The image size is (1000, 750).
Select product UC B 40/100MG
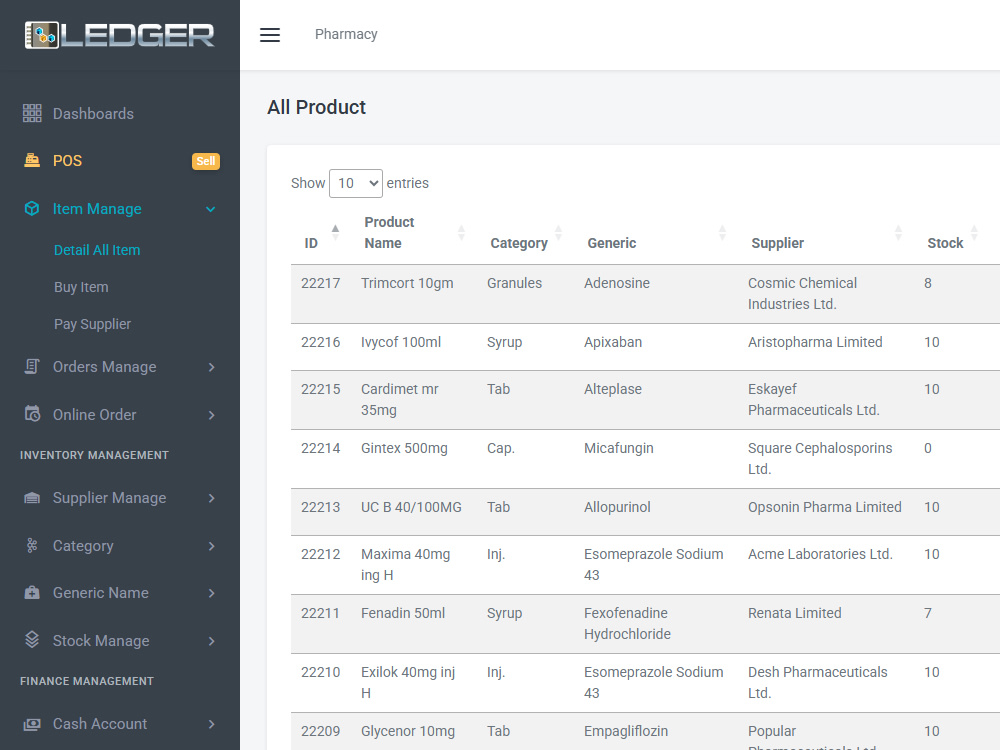pyautogui.click(x=411, y=507)
